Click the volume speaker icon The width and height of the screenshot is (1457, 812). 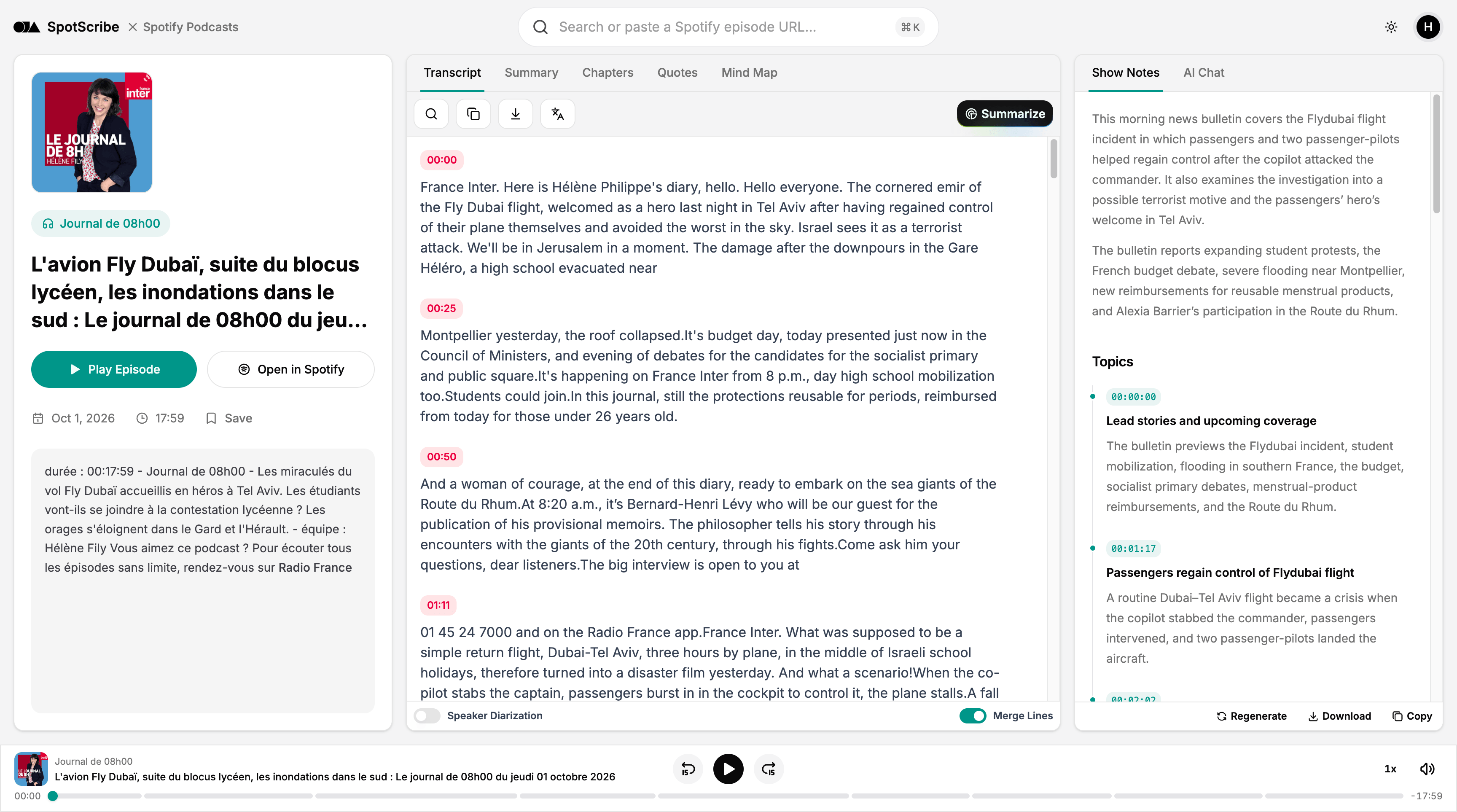(x=1427, y=769)
